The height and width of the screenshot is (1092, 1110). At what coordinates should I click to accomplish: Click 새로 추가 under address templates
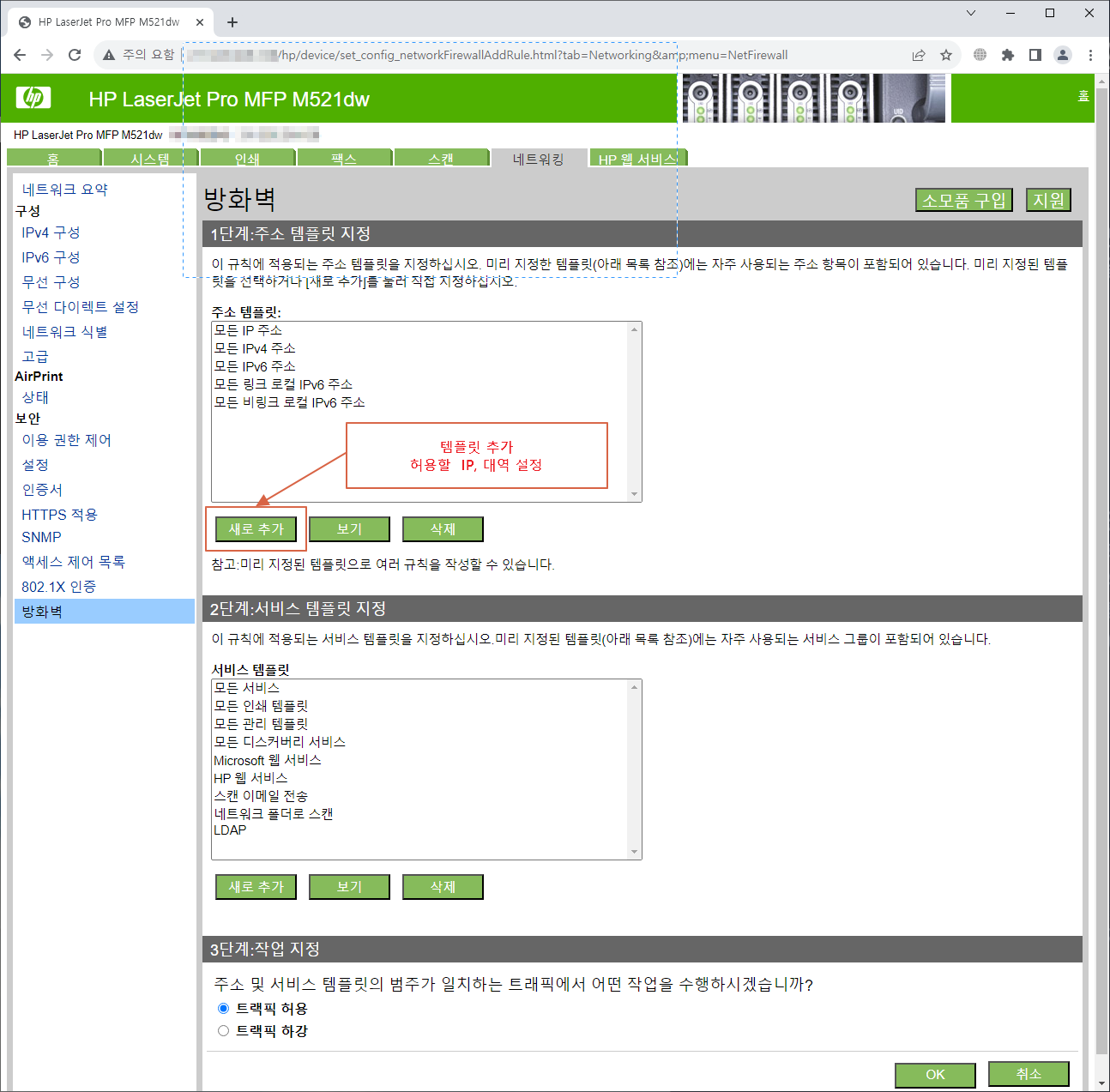(256, 529)
